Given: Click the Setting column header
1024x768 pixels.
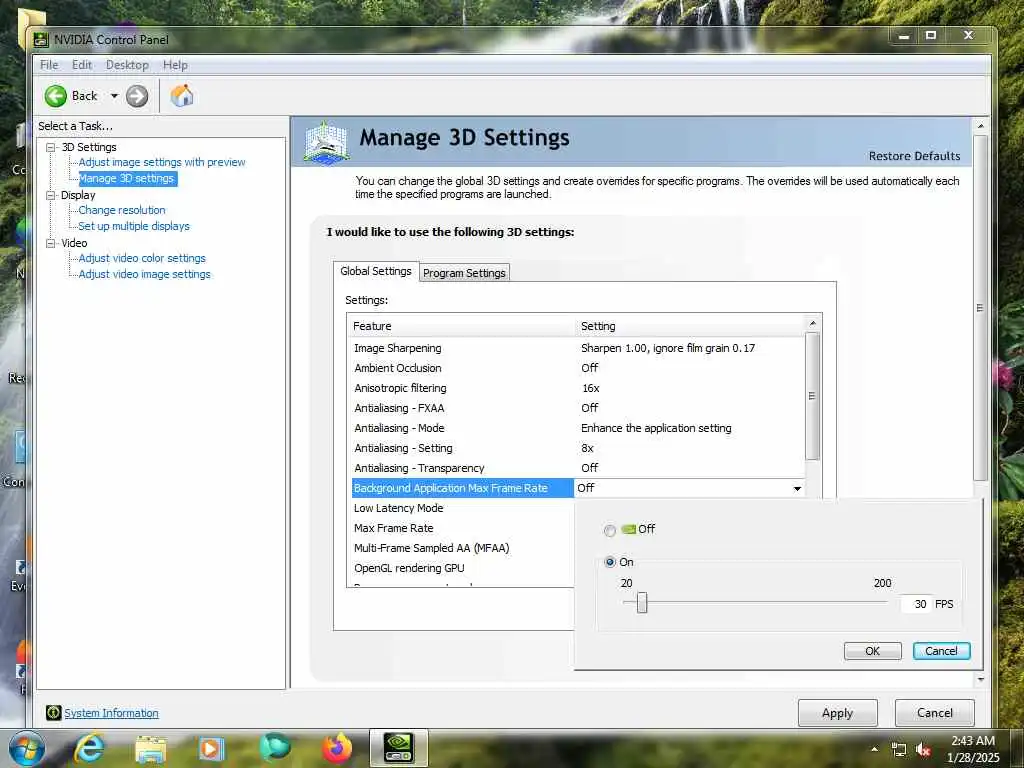Looking at the screenshot, I should [x=690, y=326].
